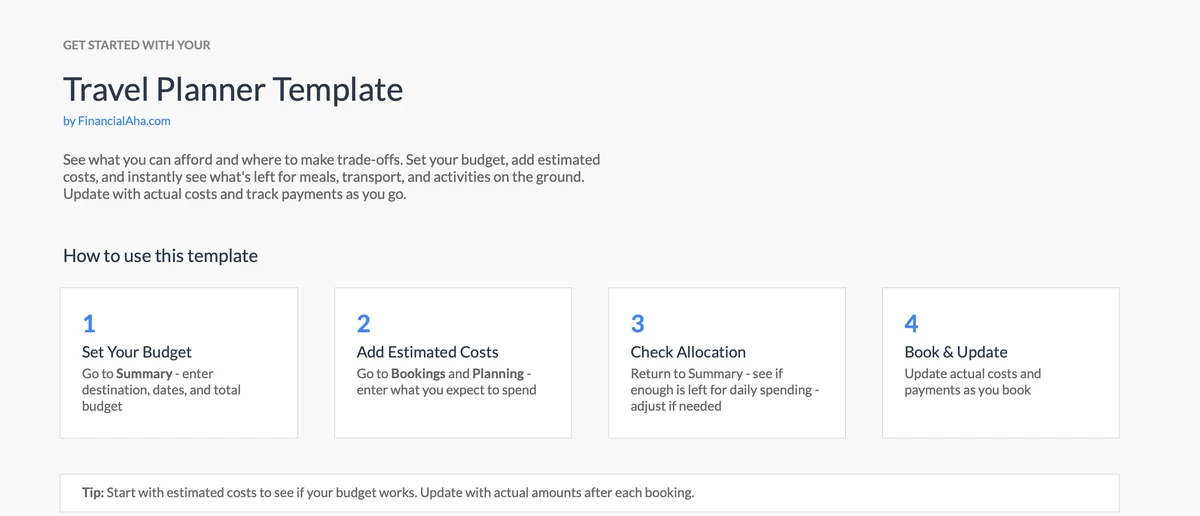The image size is (1200, 516).
Task: Click the Return to Summary description text
Action: coord(724,390)
